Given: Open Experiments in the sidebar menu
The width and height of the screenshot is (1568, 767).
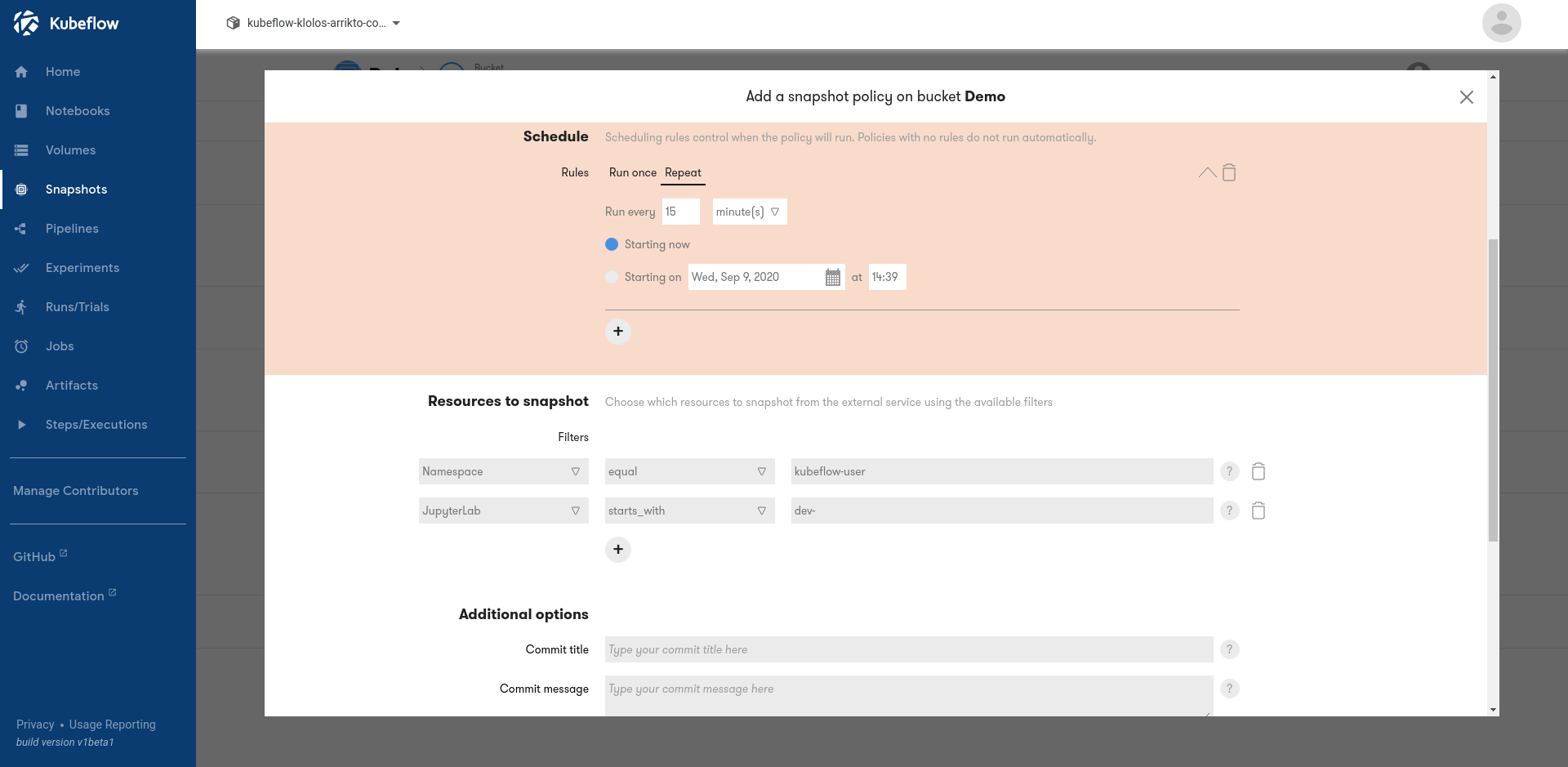Looking at the screenshot, I should pyautogui.click(x=98, y=268).
